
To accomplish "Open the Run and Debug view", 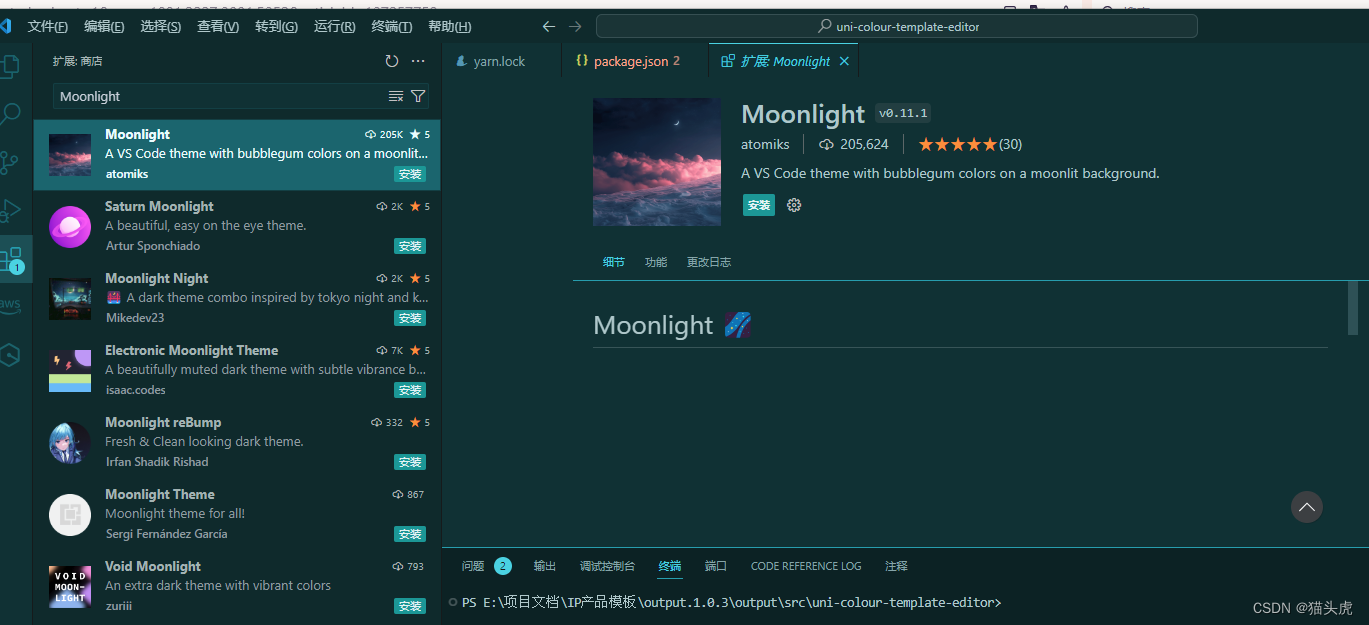I will pyautogui.click(x=13, y=210).
